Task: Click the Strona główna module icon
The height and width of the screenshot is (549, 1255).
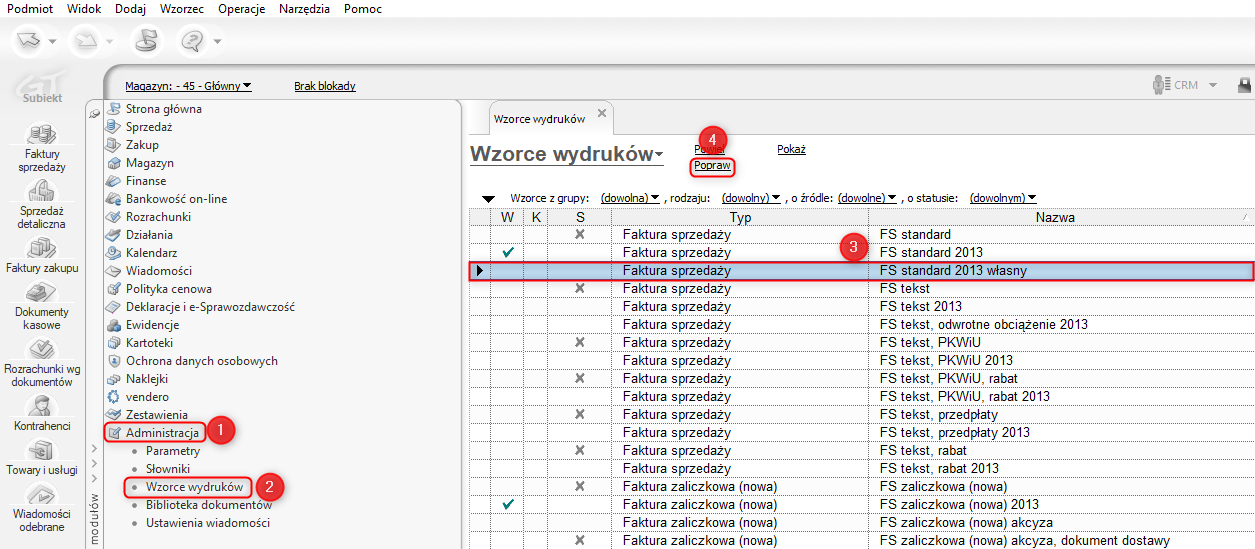Action: [114, 109]
